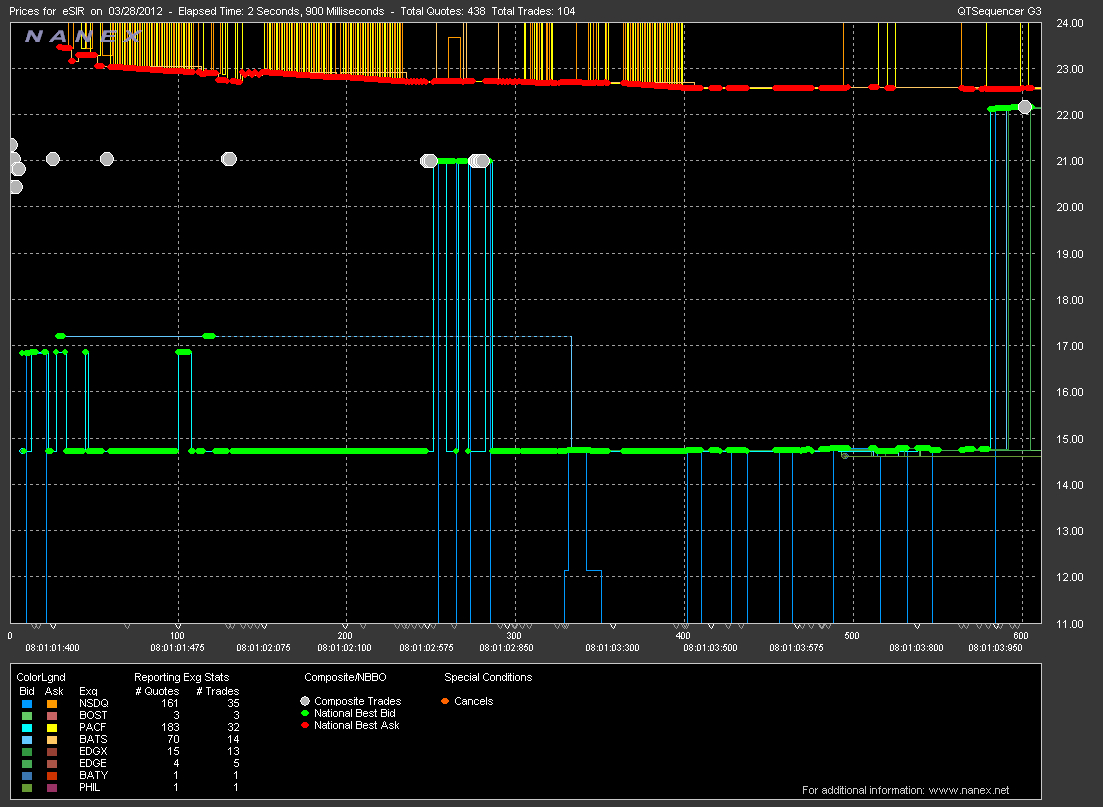Click the Cancels orange legend dot
Image resolution: width=1103 pixels, height=807 pixels.
click(445, 701)
